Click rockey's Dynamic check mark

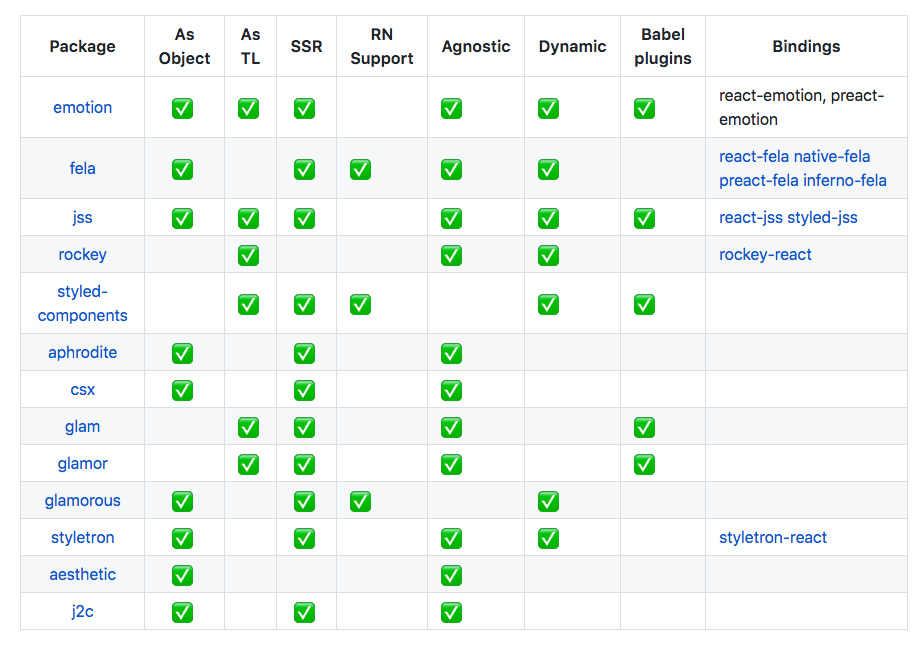tap(548, 255)
